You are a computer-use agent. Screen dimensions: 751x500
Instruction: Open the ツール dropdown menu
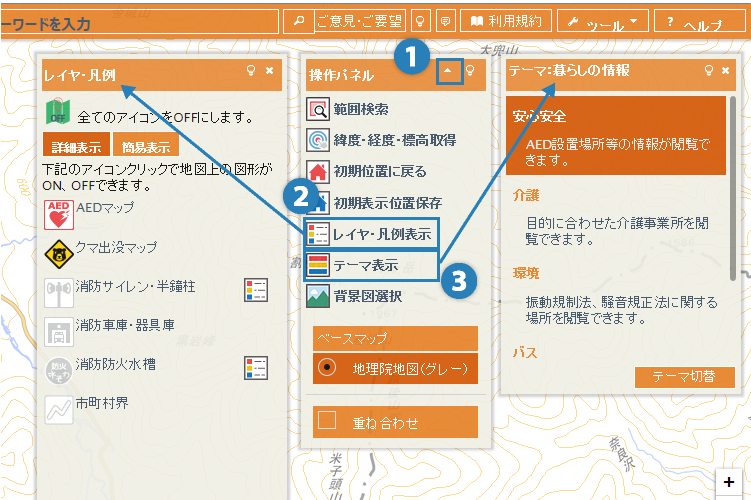tap(602, 21)
